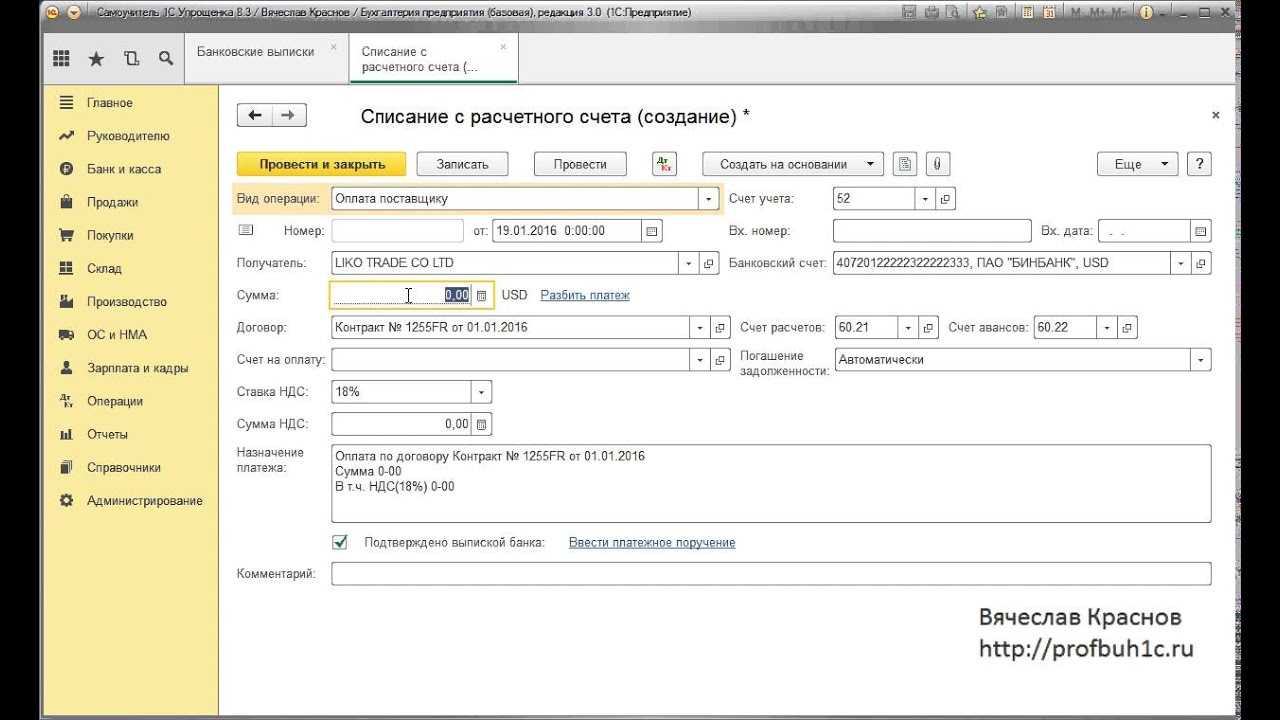Screen dimensions: 1280x720
Task: Open Получатель record with open-form icon
Action: (x=709, y=263)
